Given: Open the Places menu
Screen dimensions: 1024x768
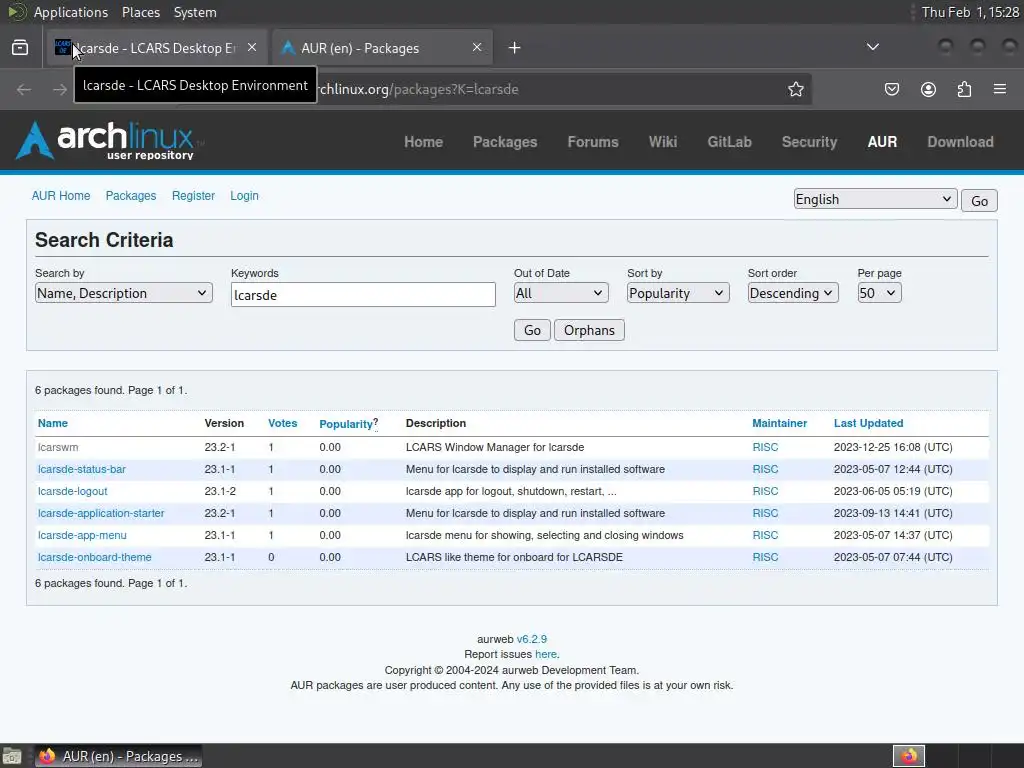Looking at the screenshot, I should point(140,12).
